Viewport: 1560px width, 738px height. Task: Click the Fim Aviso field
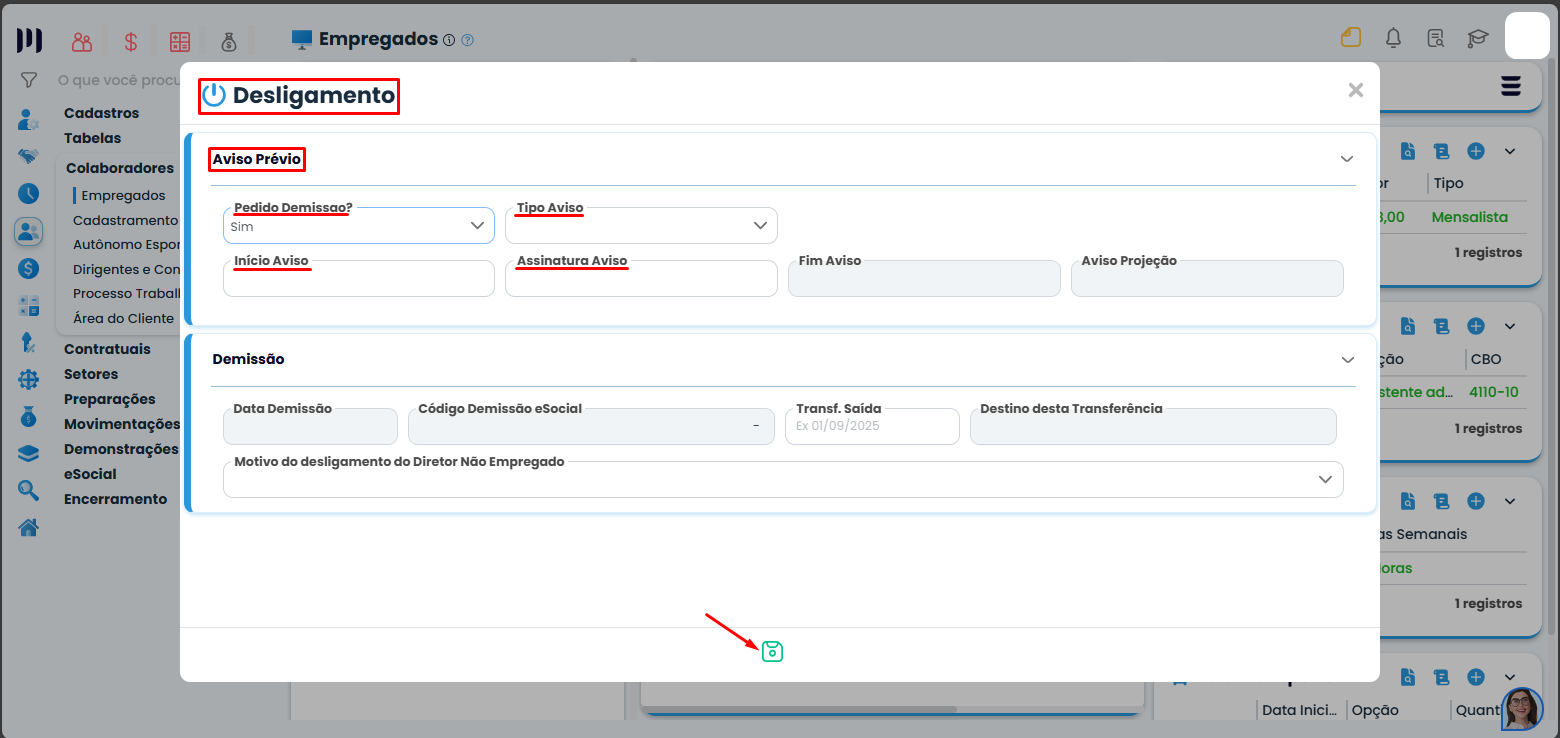[924, 279]
